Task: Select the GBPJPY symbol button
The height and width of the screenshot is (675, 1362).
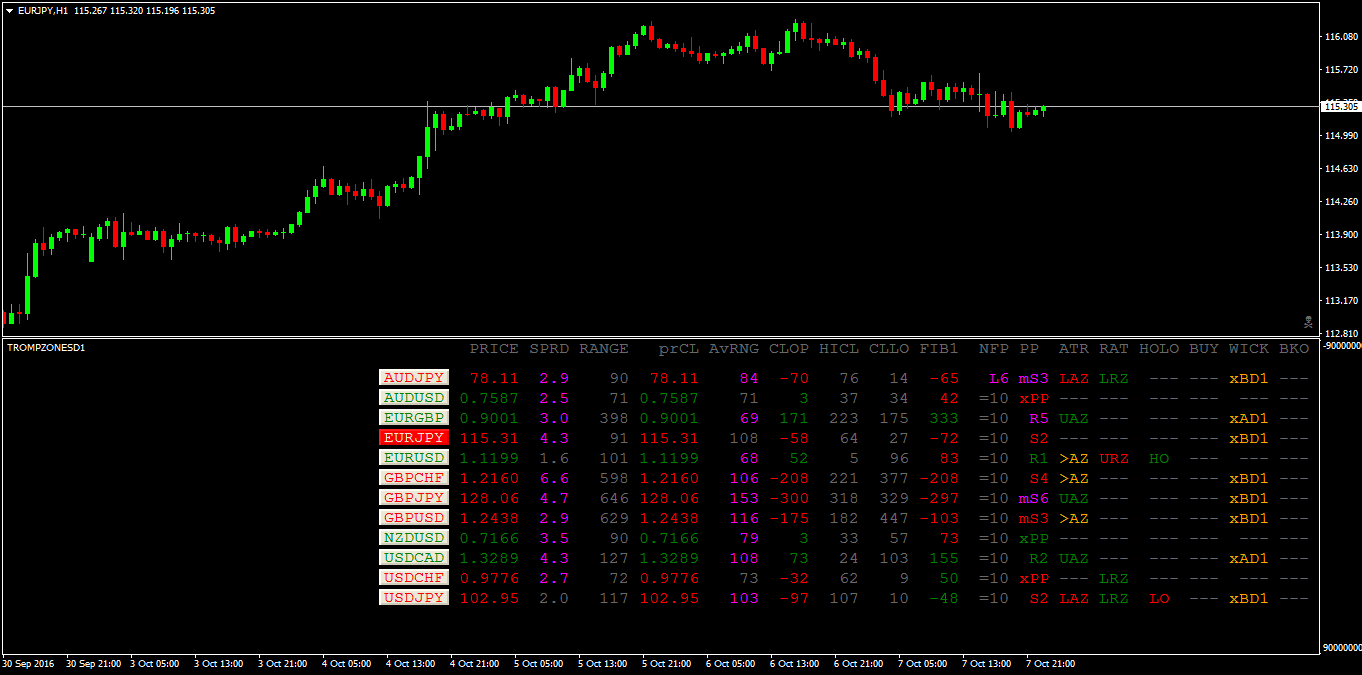Action: pos(414,498)
